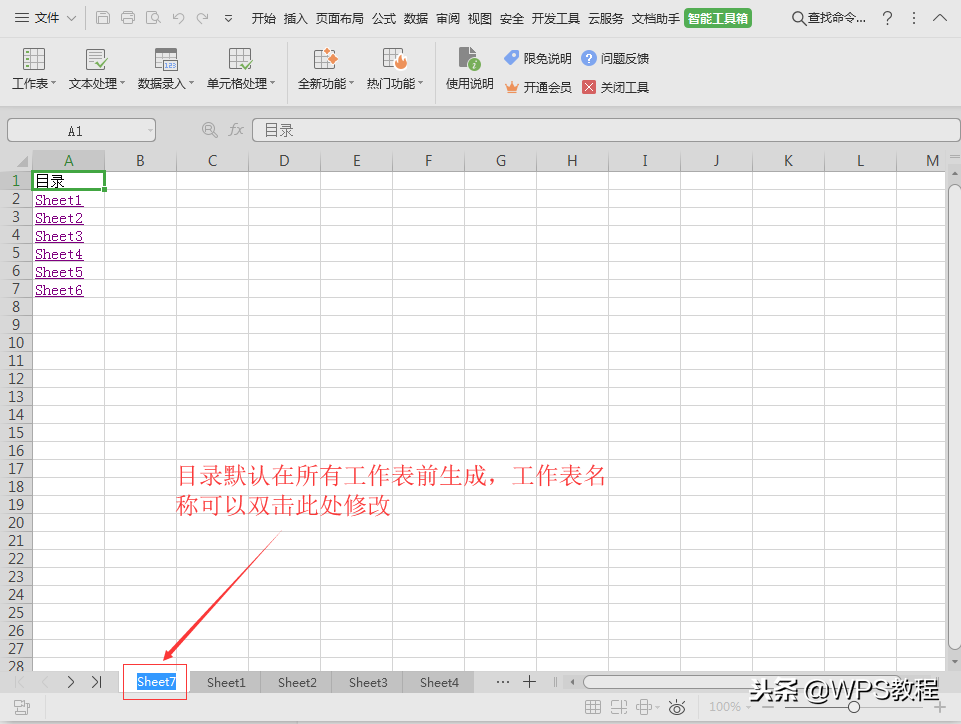This screenshot has height=724, width=961.
Task: Open the 全新功能 dropdown
Action: 325,69
